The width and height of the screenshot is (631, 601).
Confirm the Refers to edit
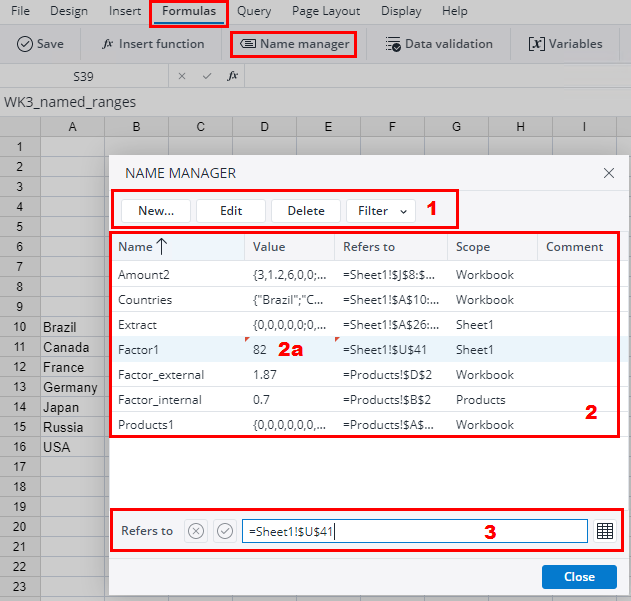(x=225, y=531)
